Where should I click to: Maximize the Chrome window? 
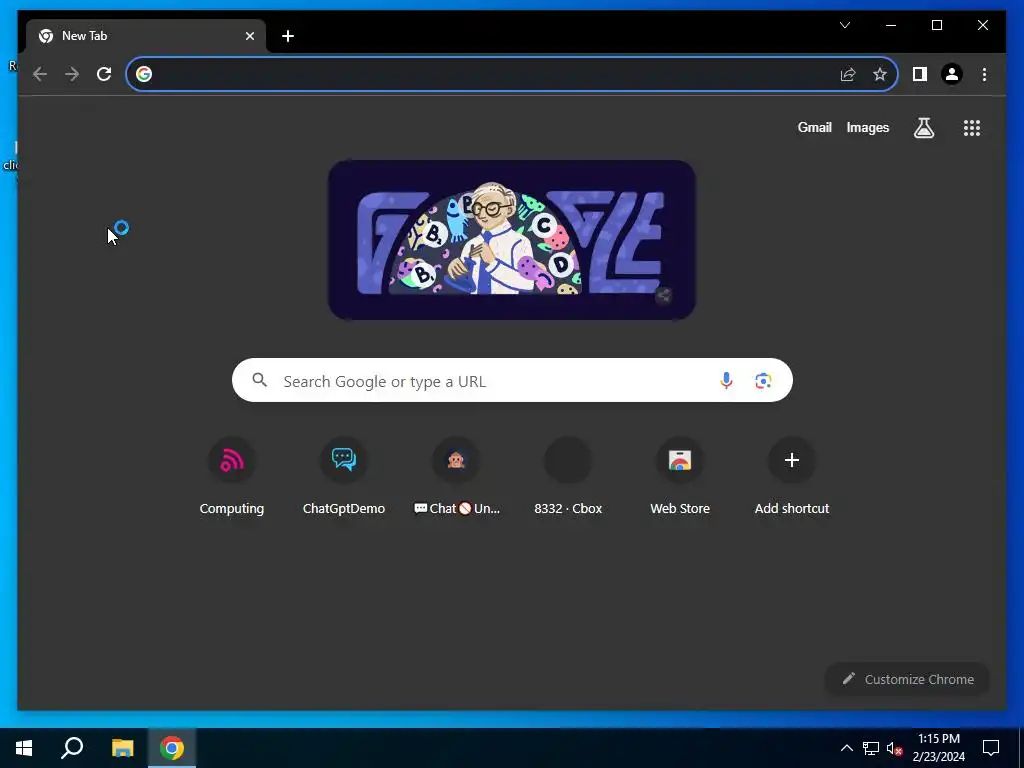pyautogui.click(x=936, y=25)
